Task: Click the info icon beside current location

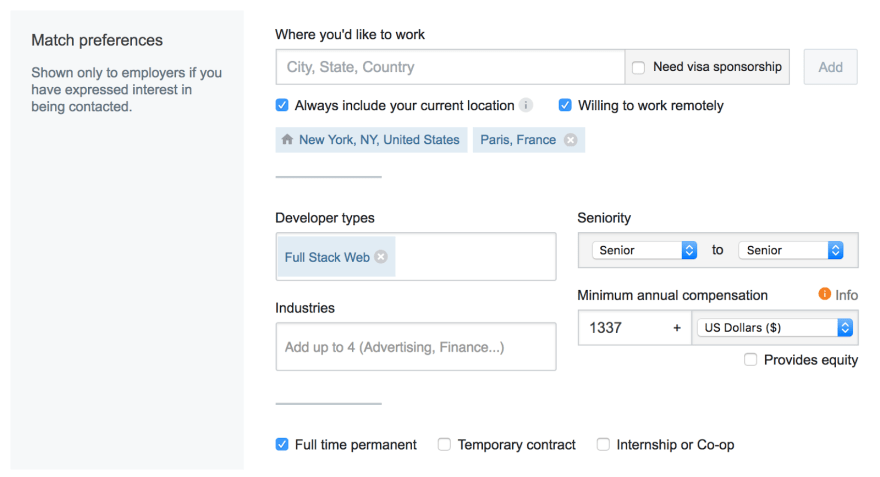Action: pyautogui.click(x=526, y=105)
